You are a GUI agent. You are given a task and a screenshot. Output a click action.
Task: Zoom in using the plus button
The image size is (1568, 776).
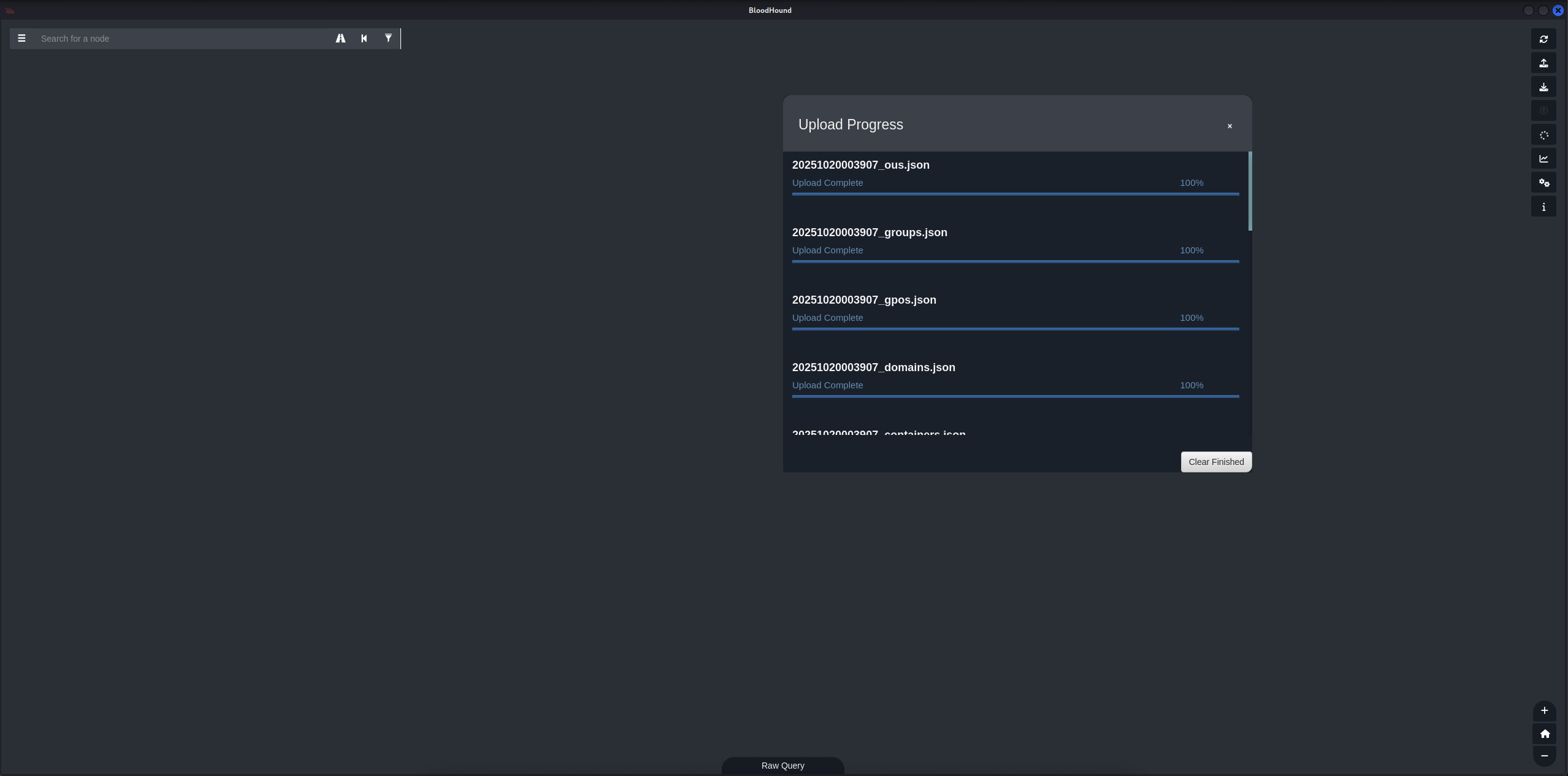pyautogui.click(x=1544, y=711)
